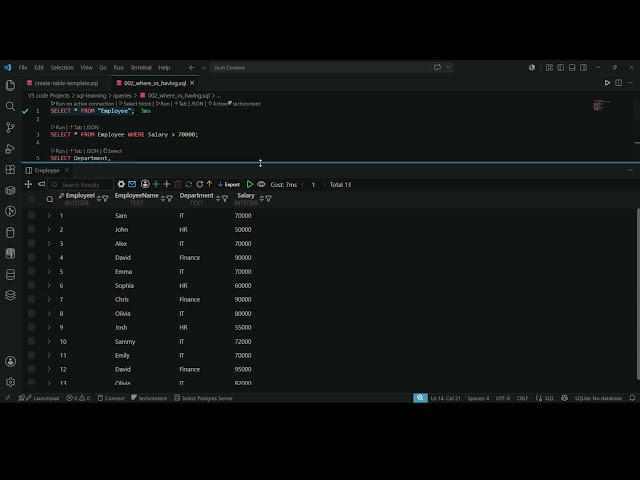640x480 pixels.
Task: Open the Manage gear in the activity bar
Action: coord(10,382)
